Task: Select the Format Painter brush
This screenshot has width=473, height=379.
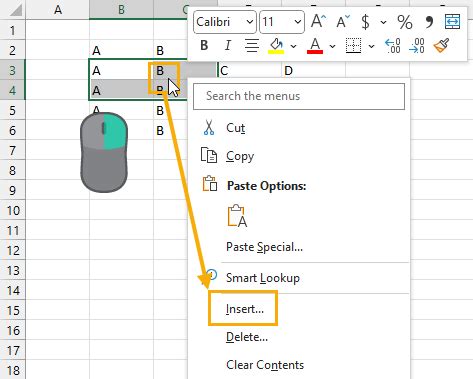Action: (441, 45)
